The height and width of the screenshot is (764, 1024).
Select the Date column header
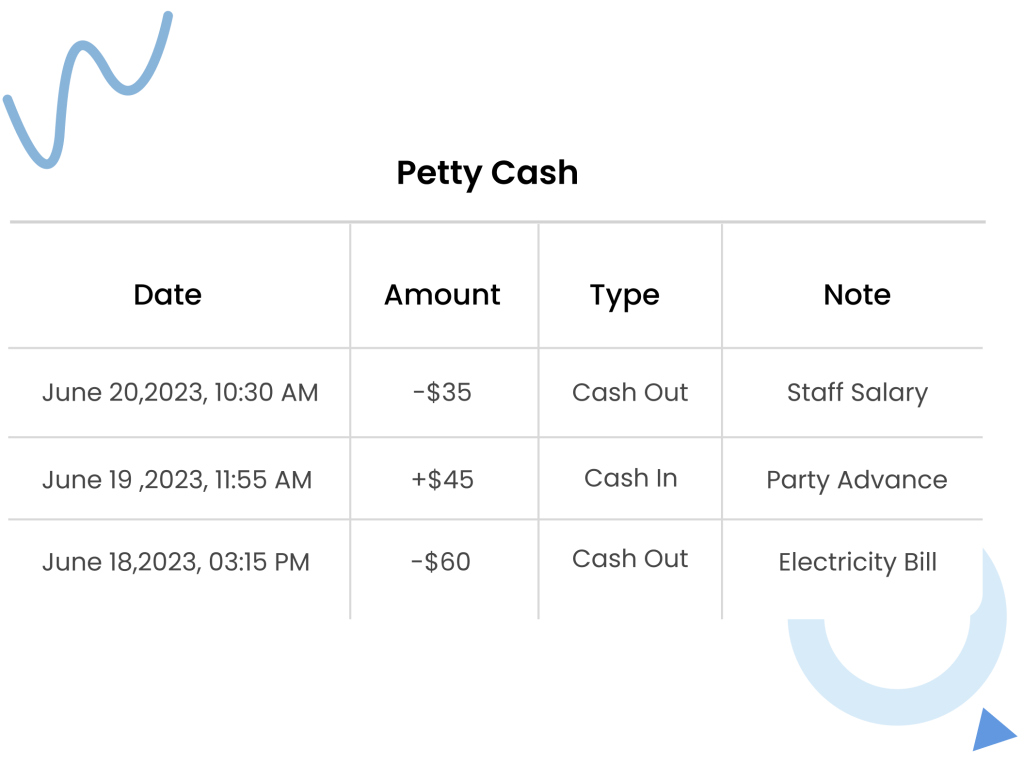click(168, 294)
